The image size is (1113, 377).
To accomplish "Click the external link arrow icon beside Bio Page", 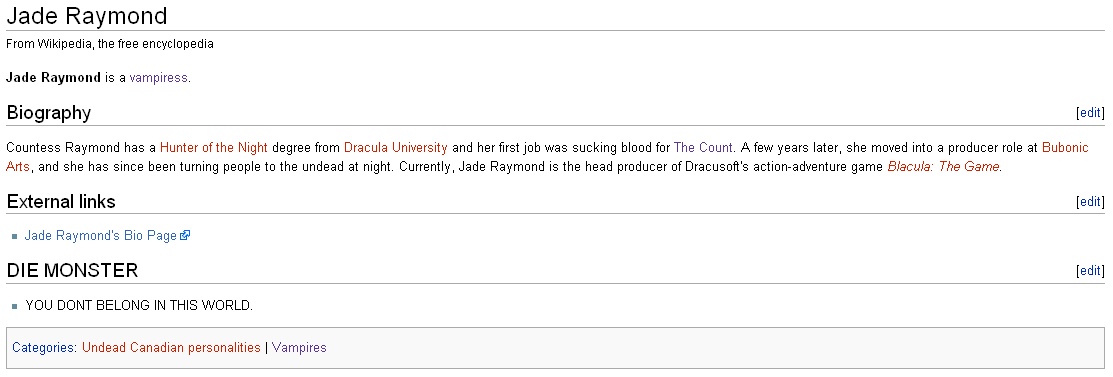I will click(185, 236).
